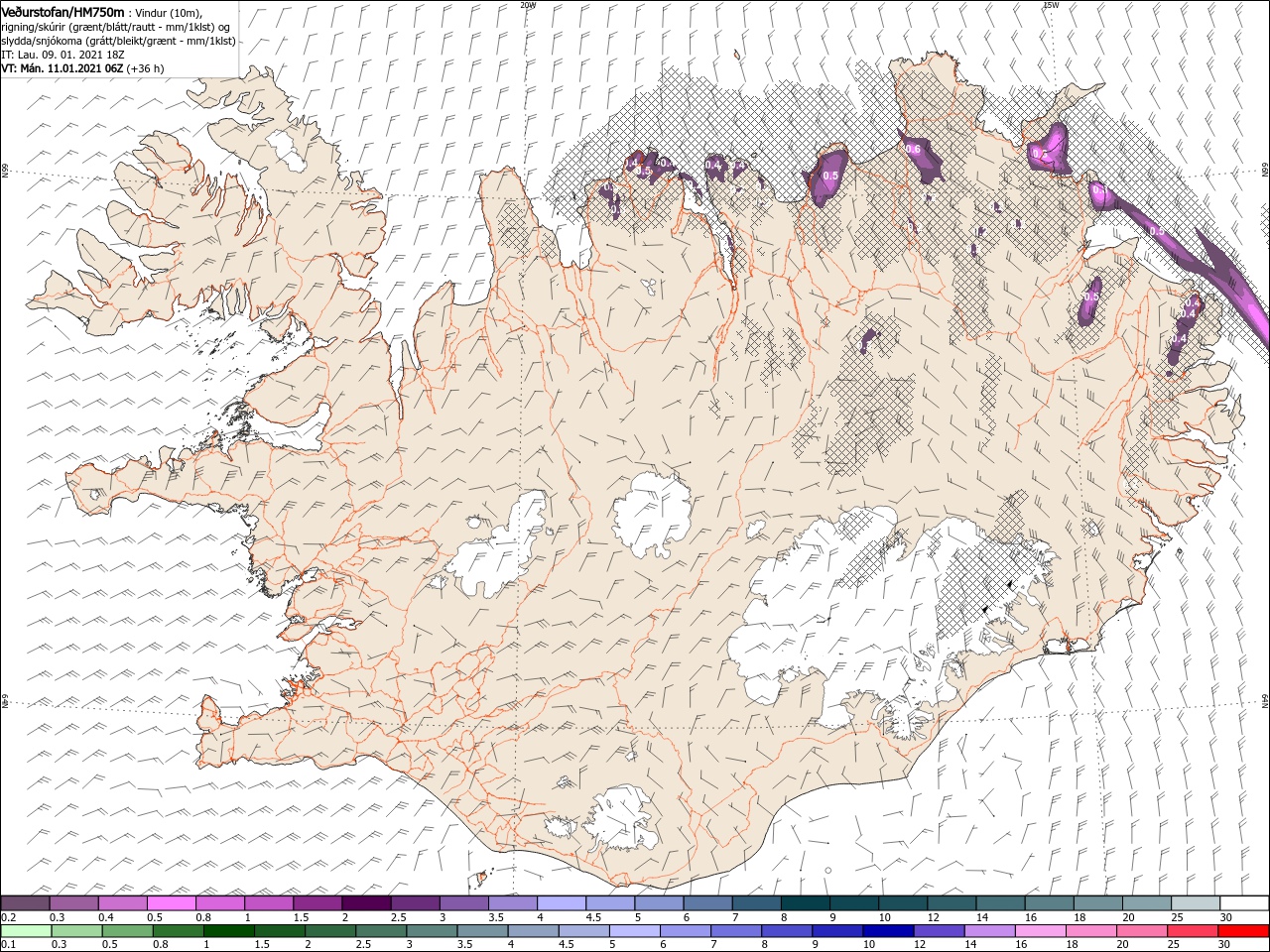1270x952 pixels.
Task: Pick the light lavender swatch labeled 4, top row
Action: click(561, 903)
